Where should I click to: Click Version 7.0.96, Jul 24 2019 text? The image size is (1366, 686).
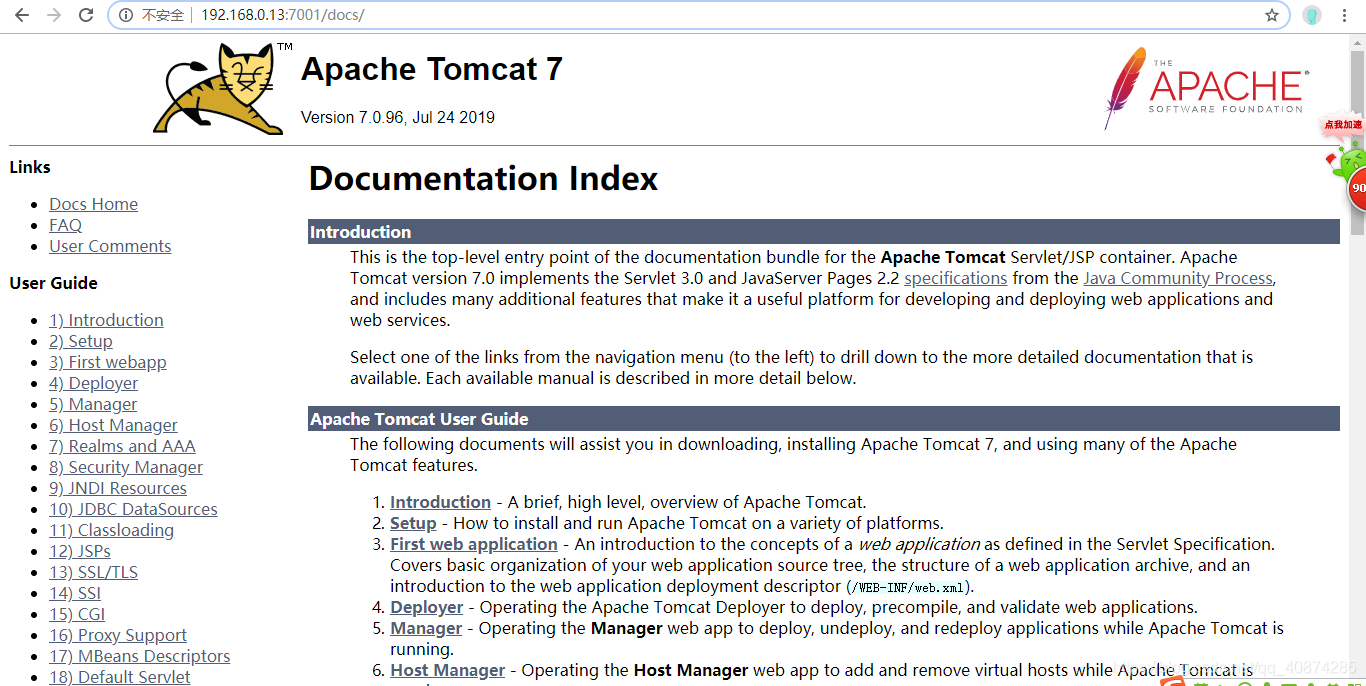click(x=397, y=117)
